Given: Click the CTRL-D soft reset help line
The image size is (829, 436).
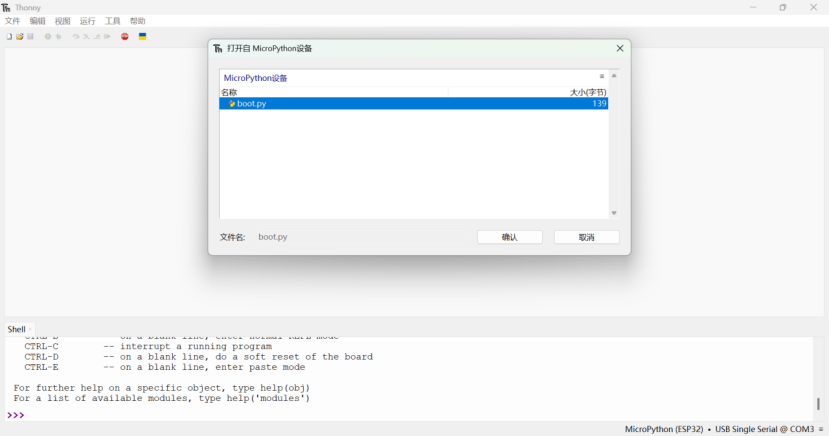Looking at the screenshot, I should pyautogui.click(x=198, y=357).
